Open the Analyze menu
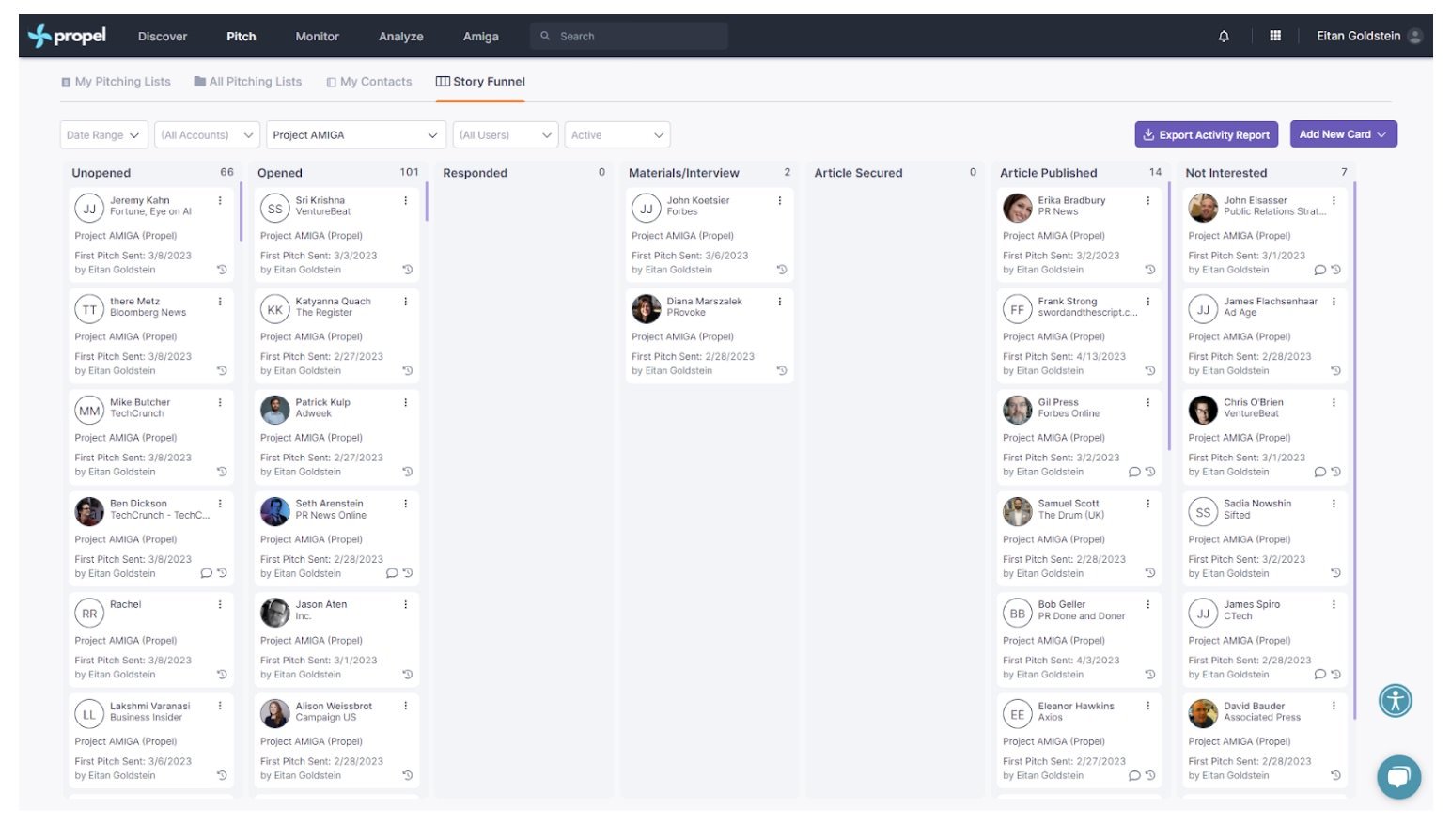 click(x=401, y=36)
